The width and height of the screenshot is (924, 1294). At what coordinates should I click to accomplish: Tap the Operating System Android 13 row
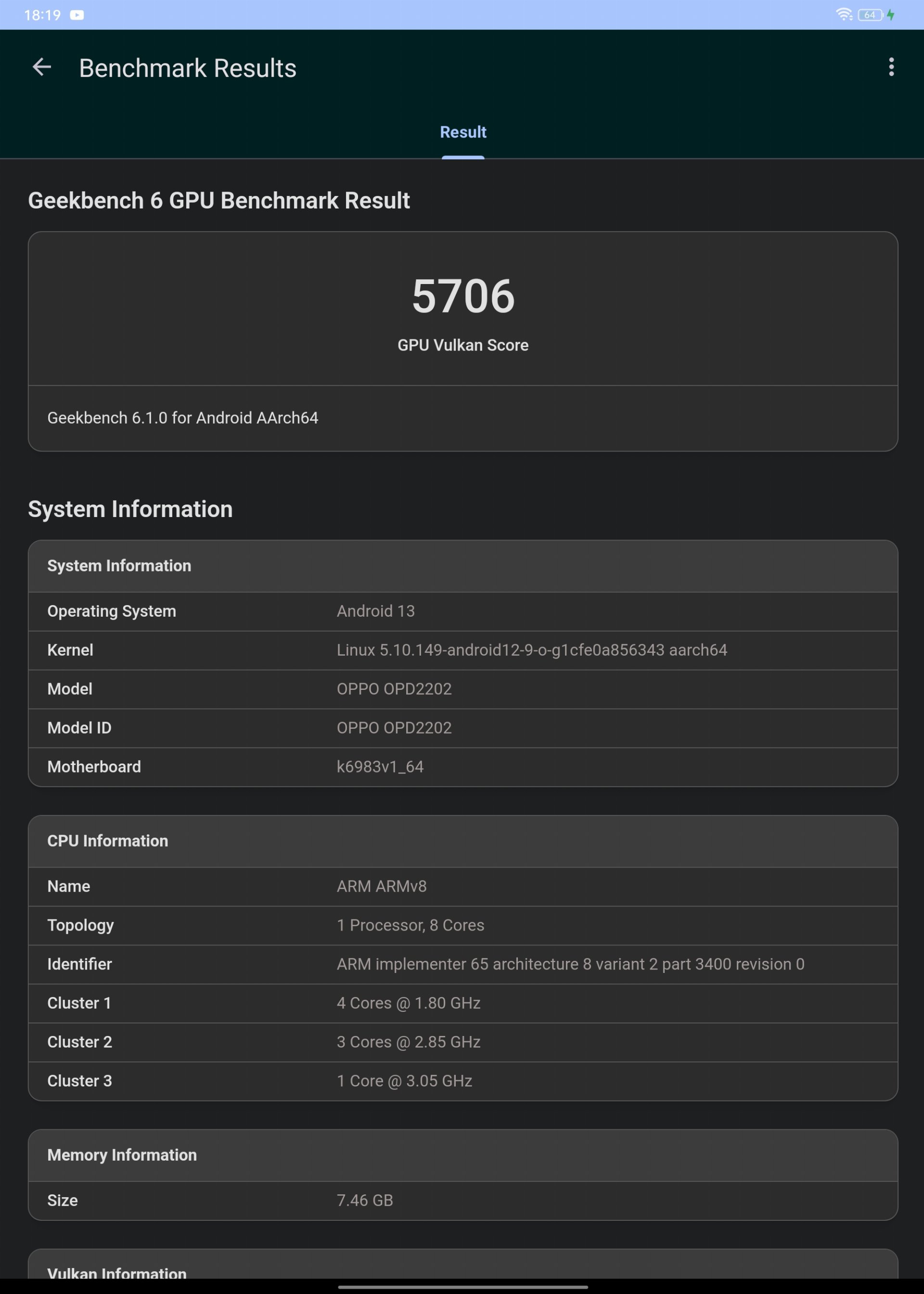click(x=462, y=611)
